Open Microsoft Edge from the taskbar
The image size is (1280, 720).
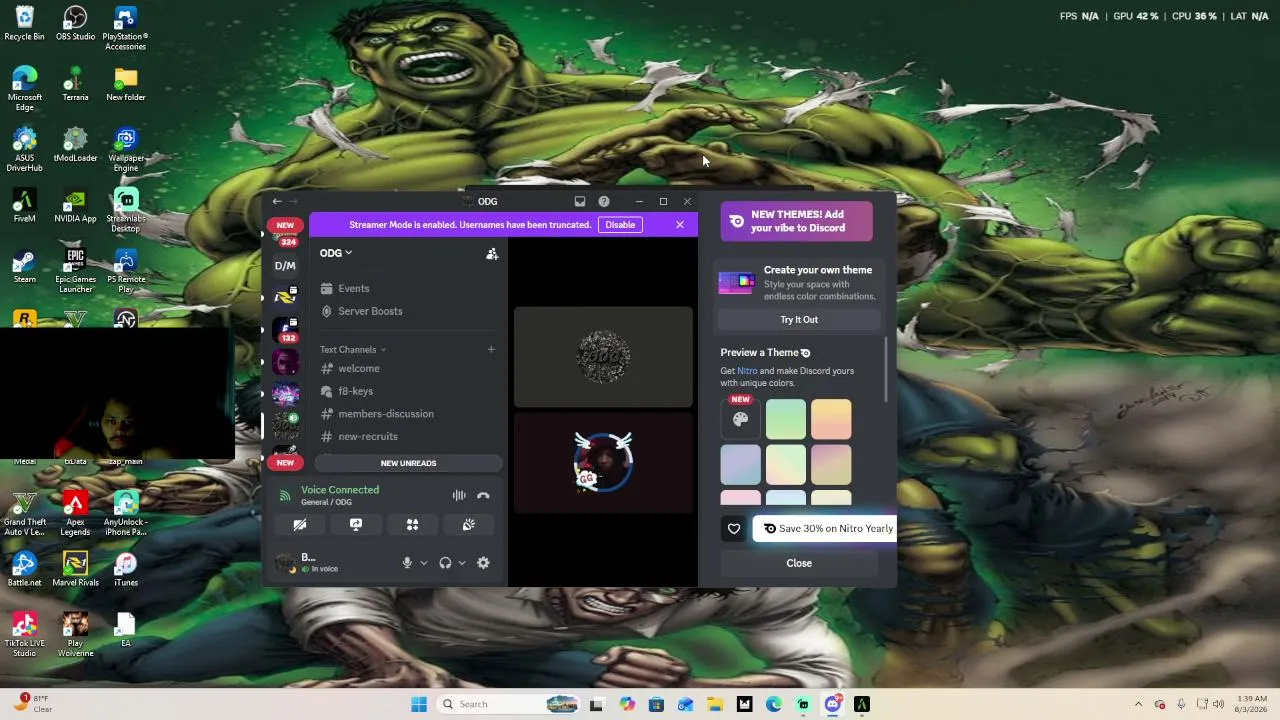(774, 704)
